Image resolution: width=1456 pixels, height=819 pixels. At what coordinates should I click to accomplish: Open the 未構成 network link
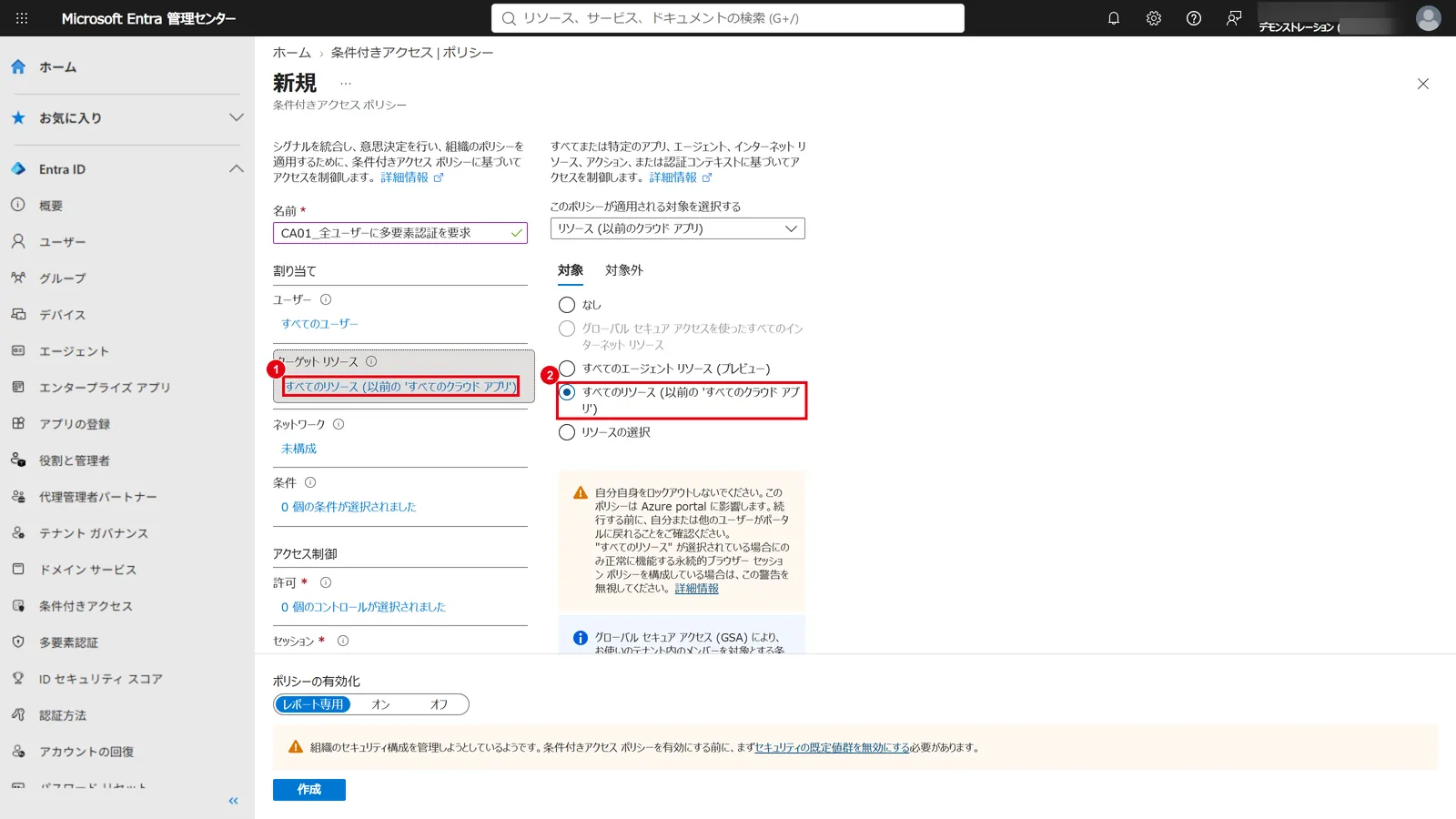pyautogui.click(x=298, y=449)
